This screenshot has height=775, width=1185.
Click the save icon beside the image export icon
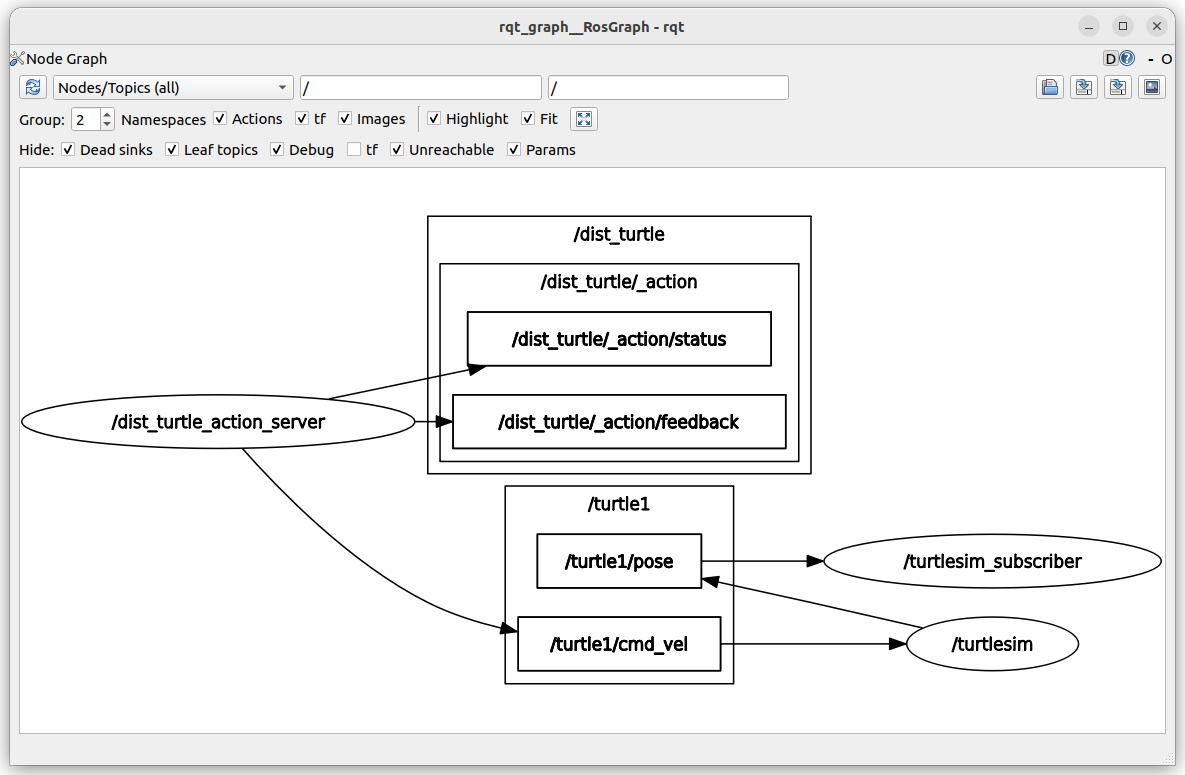coord(1118,88)
